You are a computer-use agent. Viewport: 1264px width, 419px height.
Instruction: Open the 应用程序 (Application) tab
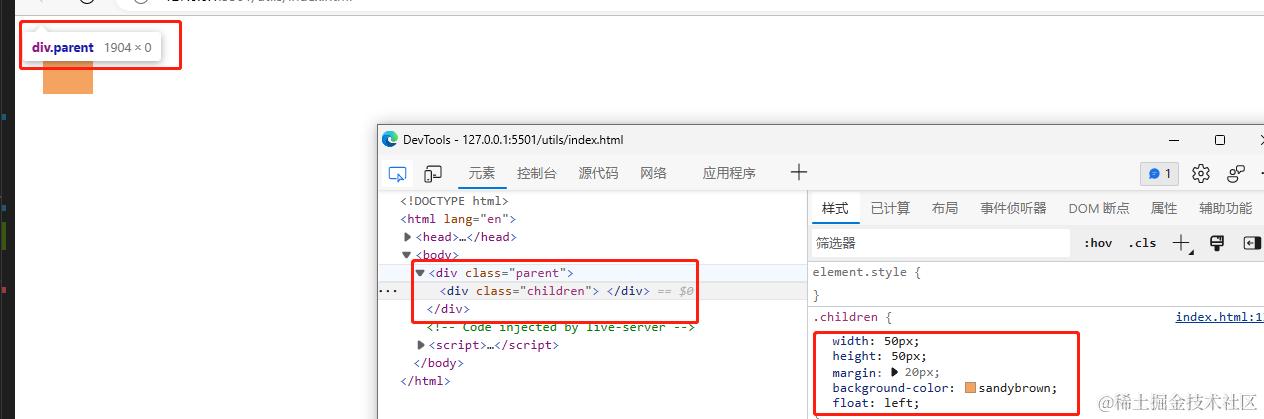tap(729, 173)
